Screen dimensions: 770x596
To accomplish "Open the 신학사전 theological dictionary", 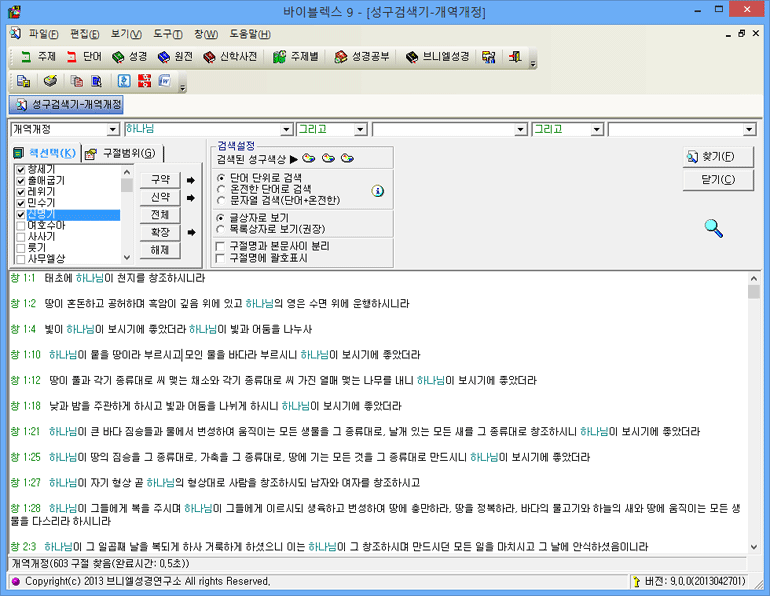I will (x=230, y=57).
